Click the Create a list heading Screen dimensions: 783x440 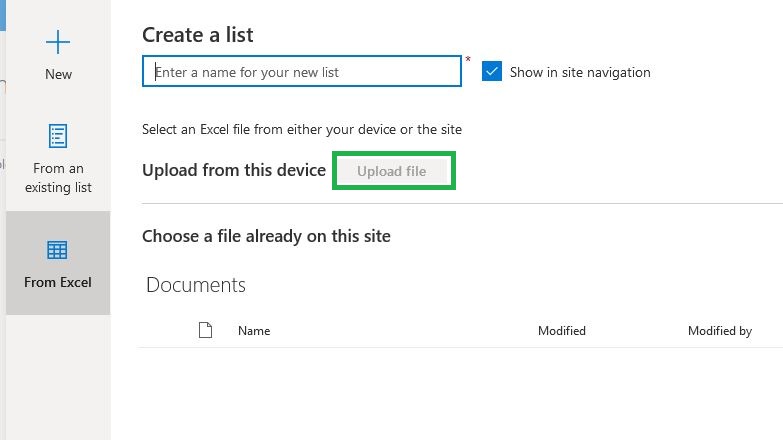[198, 35]
